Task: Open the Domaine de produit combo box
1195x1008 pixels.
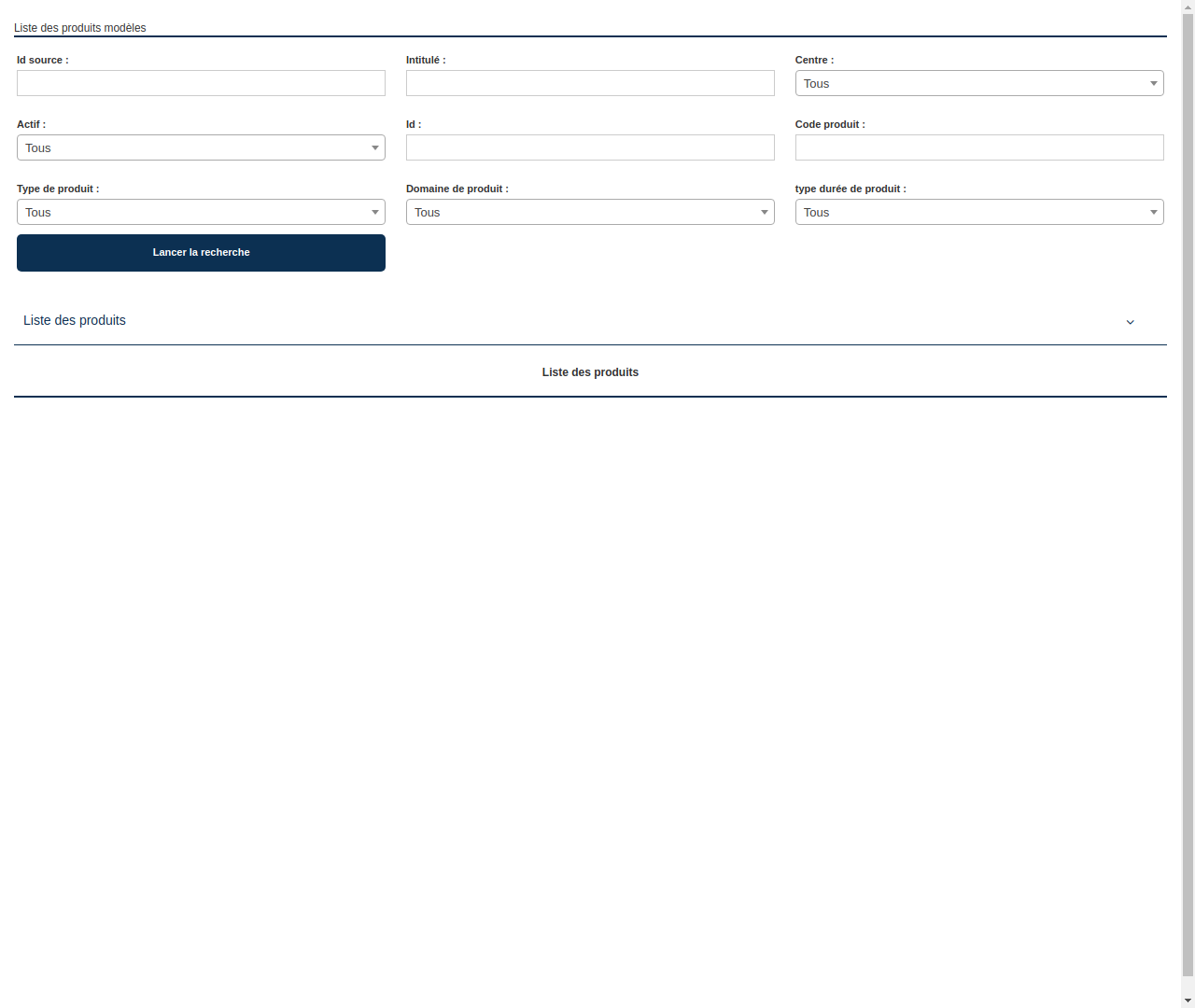Action: [590, 212]
